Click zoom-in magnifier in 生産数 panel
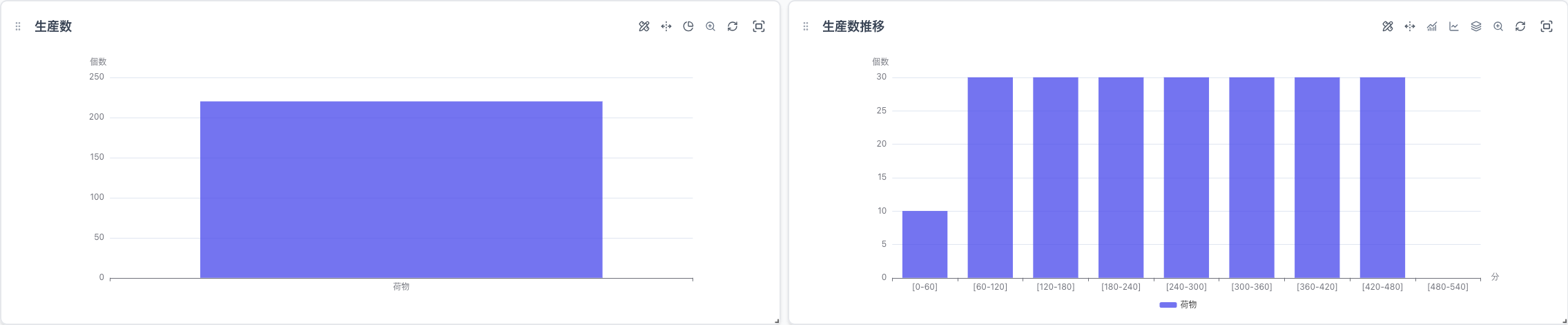 pos(710,26)
